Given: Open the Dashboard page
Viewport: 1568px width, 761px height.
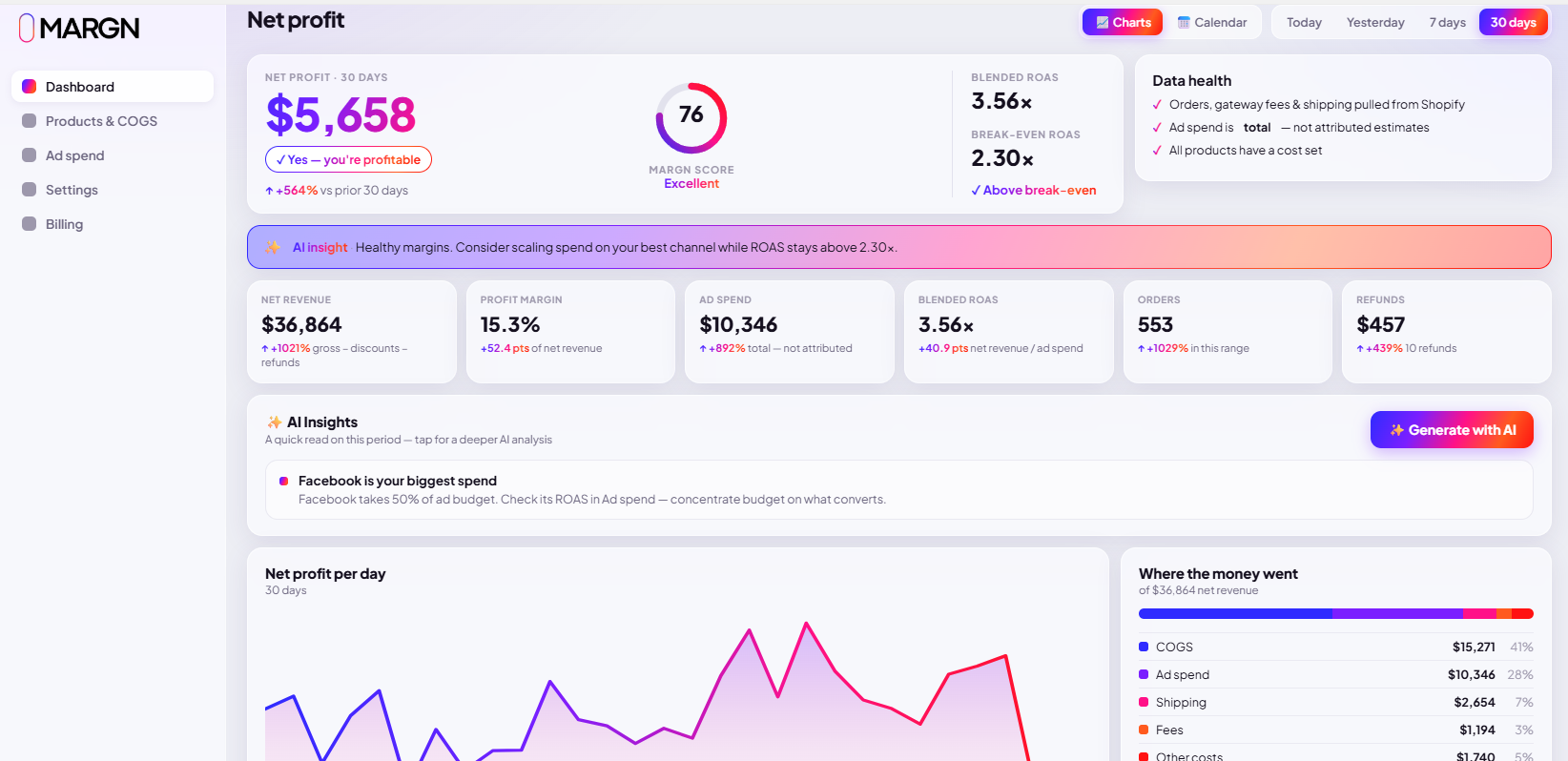Looking at the screenshot, I should click(x=113, y=87).
